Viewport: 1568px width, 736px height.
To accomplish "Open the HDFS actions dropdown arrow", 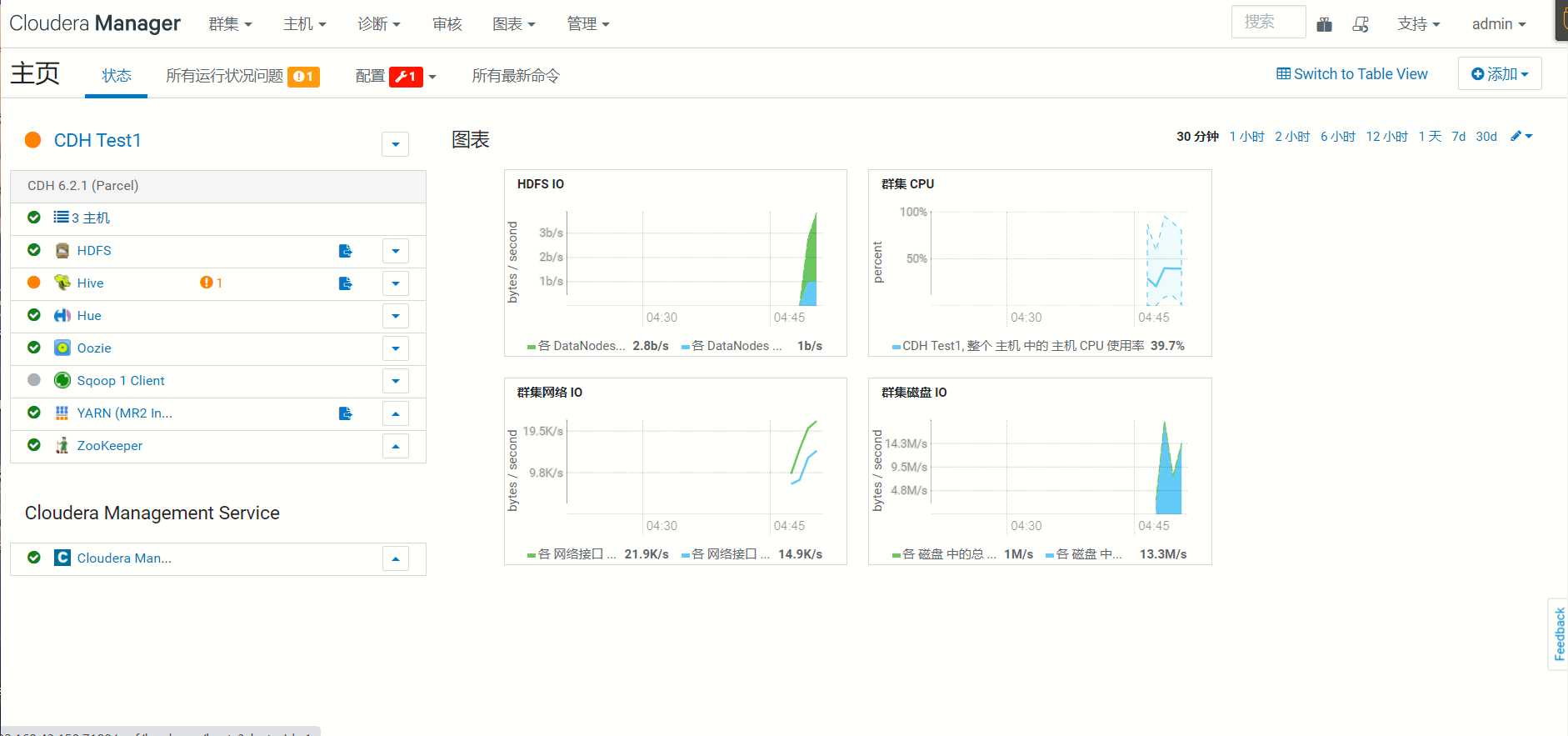I will (396, 251).
